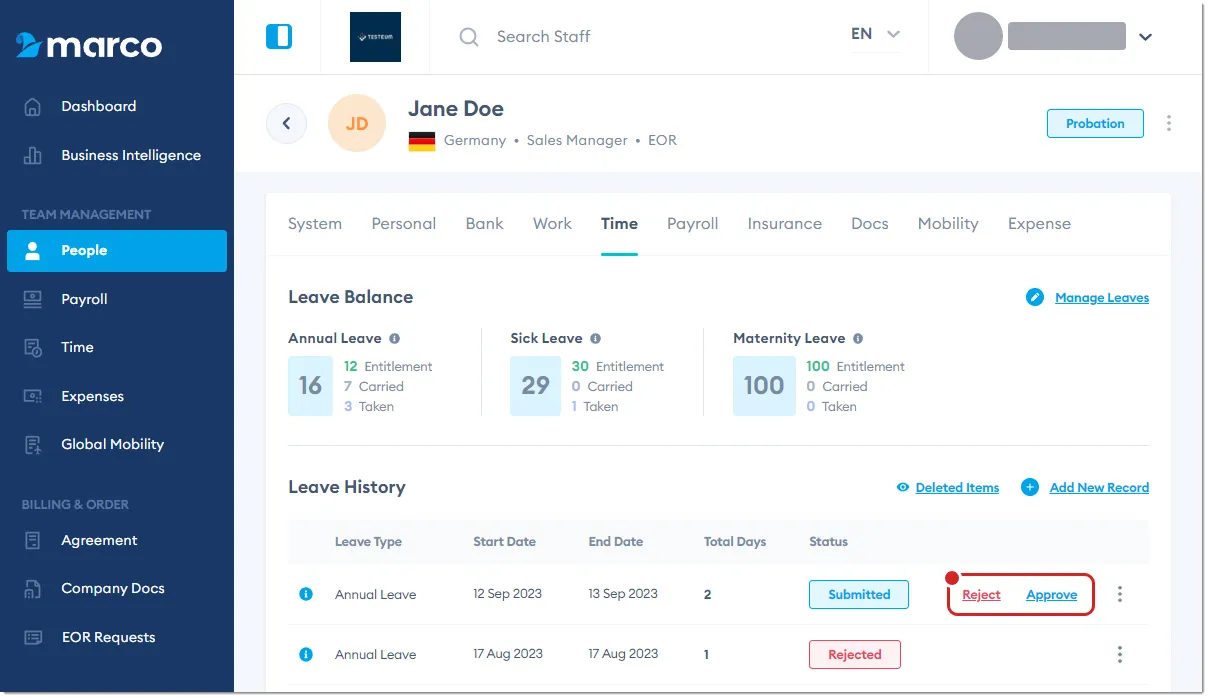Click the Sick Leave balance 29
This screenshot has width=1208, height=698.
coord(536,386)
